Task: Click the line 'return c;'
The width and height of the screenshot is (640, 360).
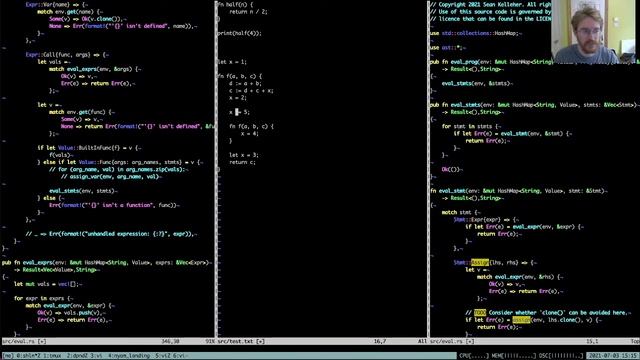Action: click(x=242, y=162)
